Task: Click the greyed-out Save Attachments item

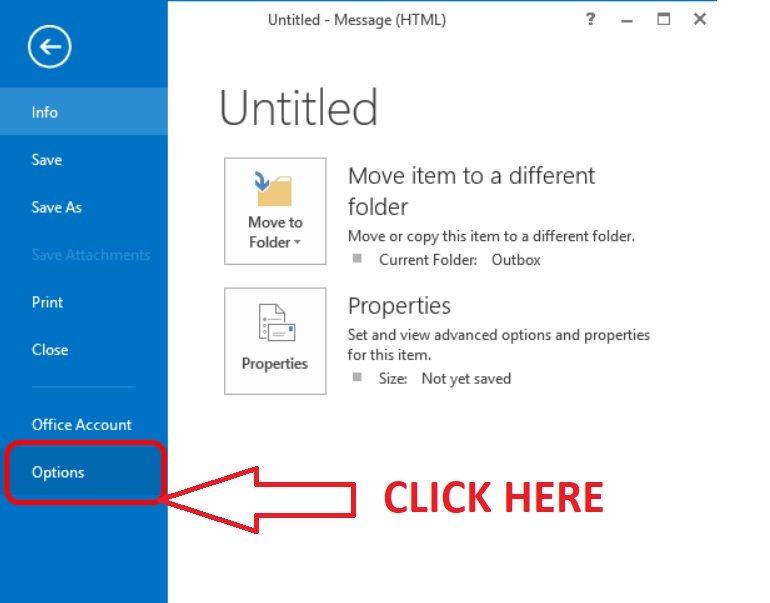Action: tap(91, 255)
